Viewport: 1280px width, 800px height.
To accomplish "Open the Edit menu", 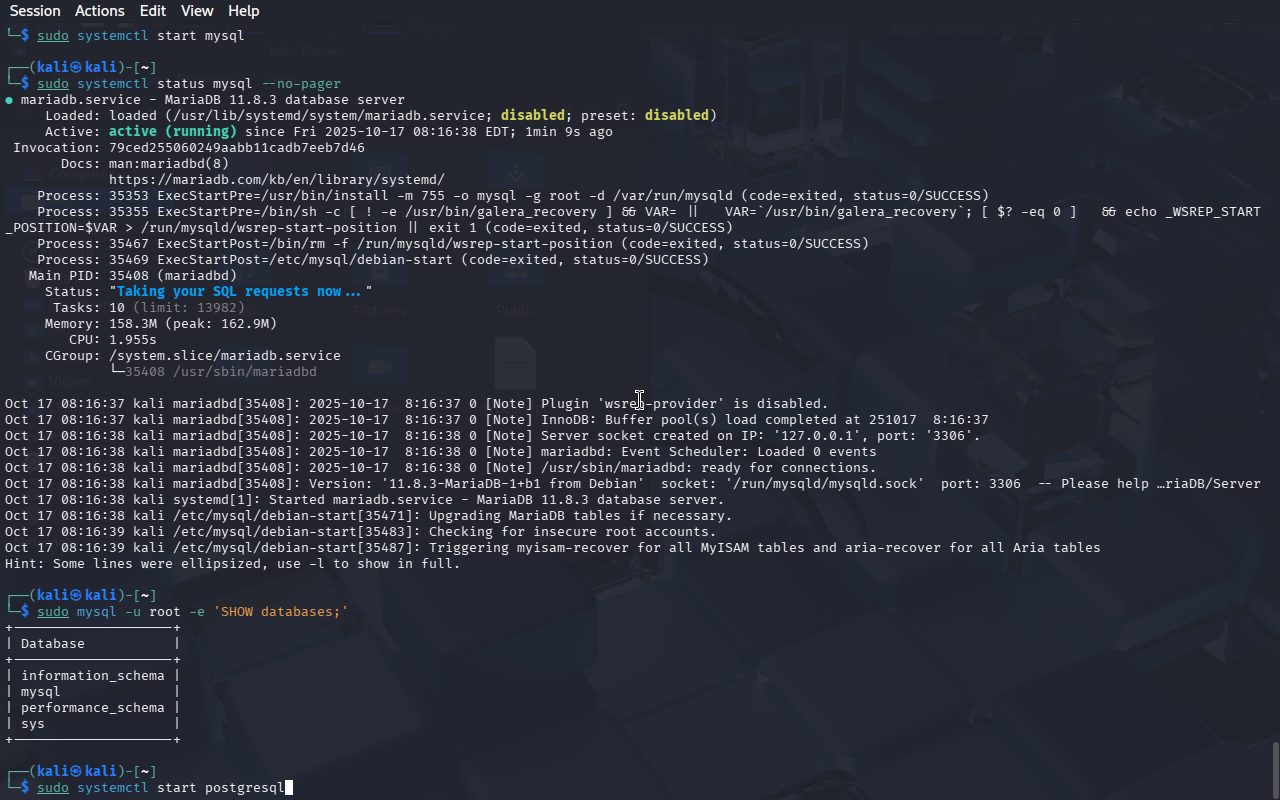I will point(153,11).
